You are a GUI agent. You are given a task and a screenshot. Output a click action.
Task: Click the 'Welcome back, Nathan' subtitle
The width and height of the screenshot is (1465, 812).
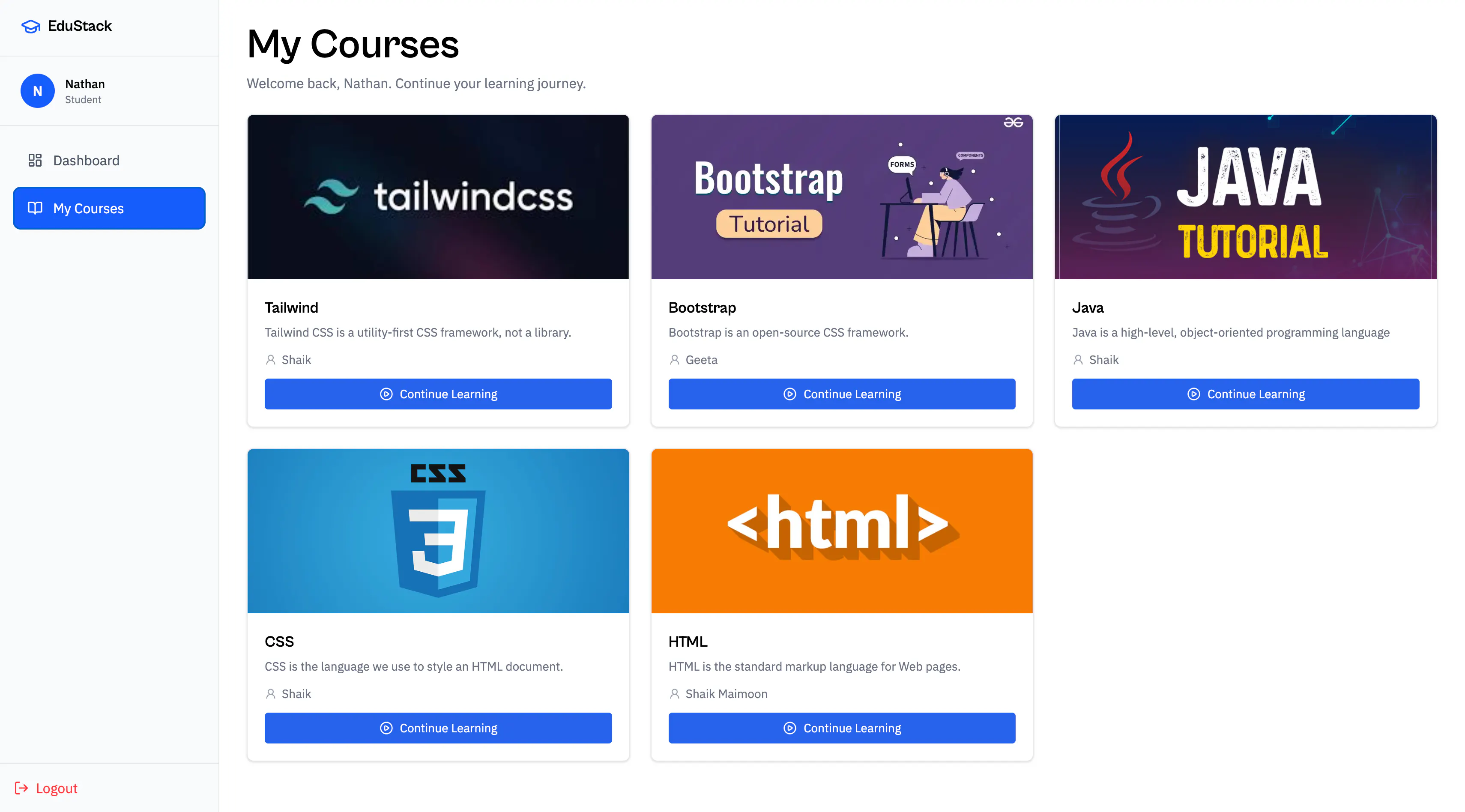coord(416,84)
